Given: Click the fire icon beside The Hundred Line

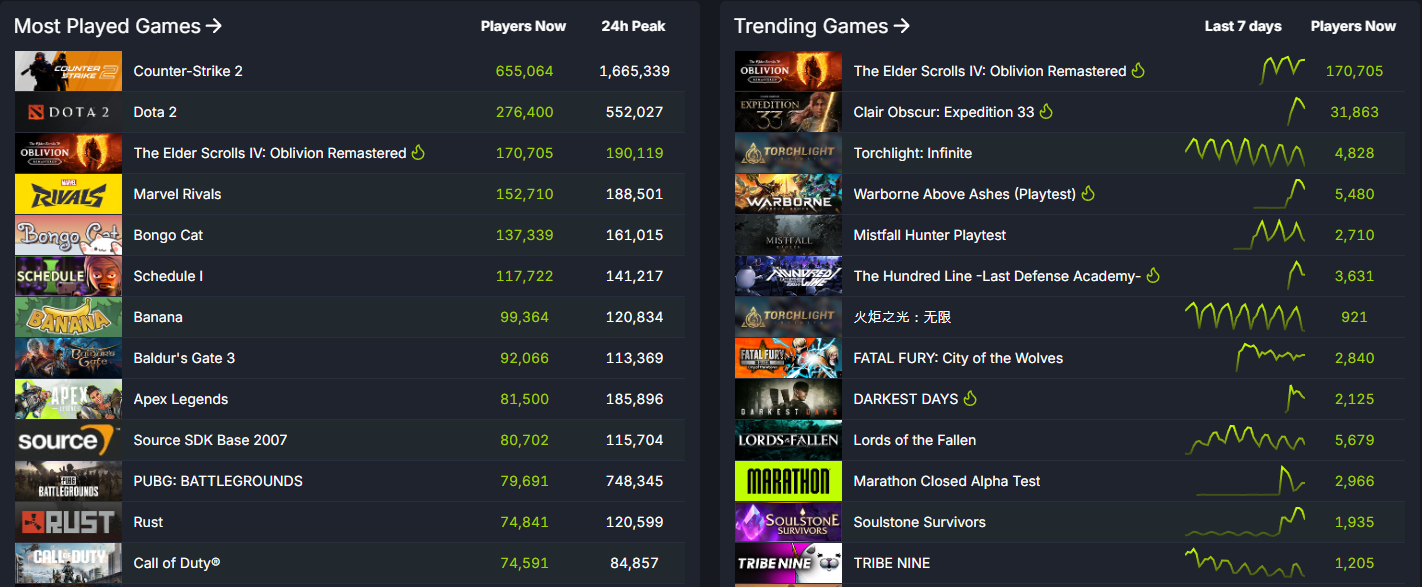Looking at the screenshot, I should tap(1153, 275).
